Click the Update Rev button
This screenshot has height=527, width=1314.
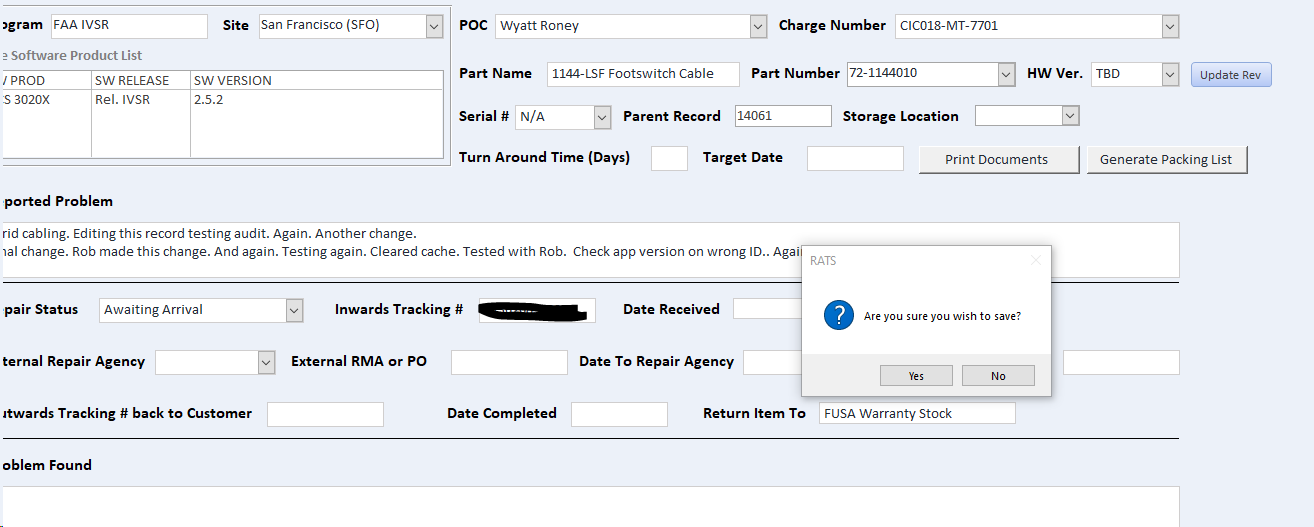click(1230, 75)
